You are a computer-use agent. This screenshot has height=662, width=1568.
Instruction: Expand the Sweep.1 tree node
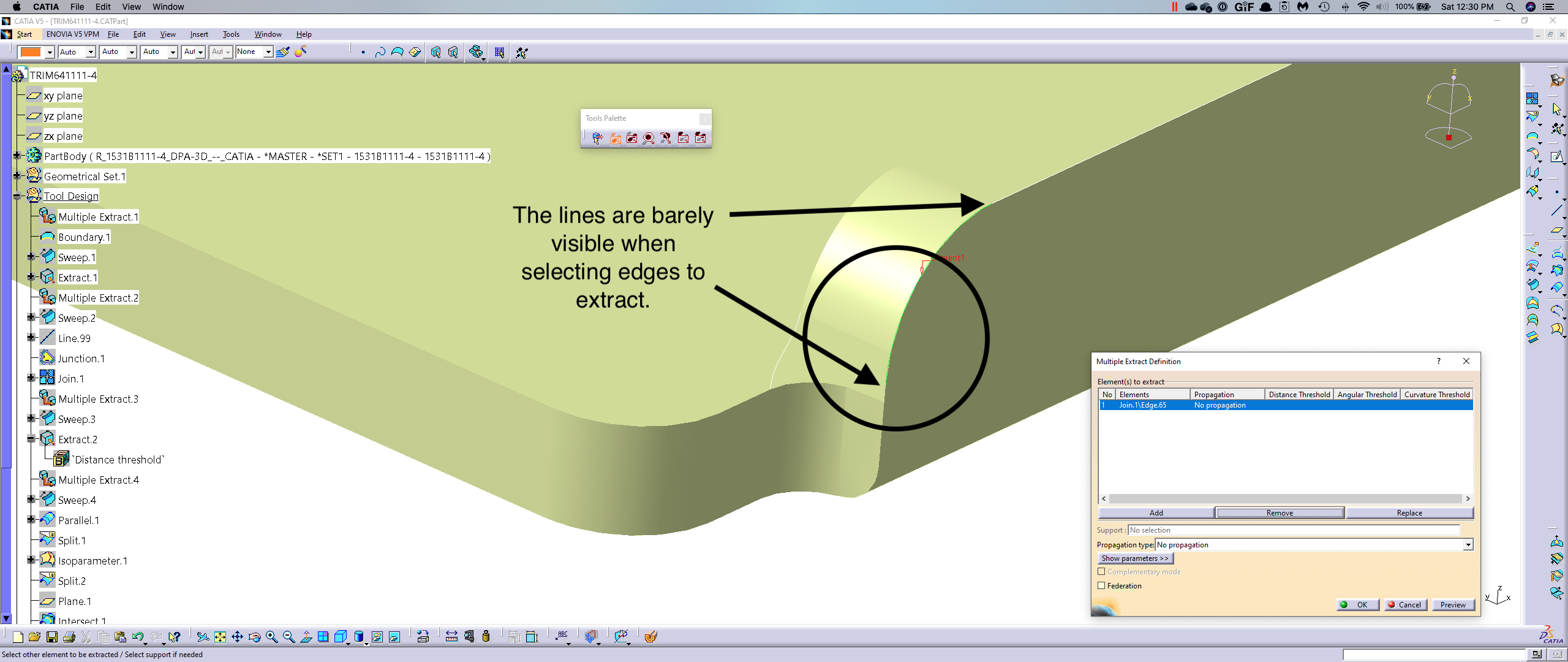[x=31, y=257]
